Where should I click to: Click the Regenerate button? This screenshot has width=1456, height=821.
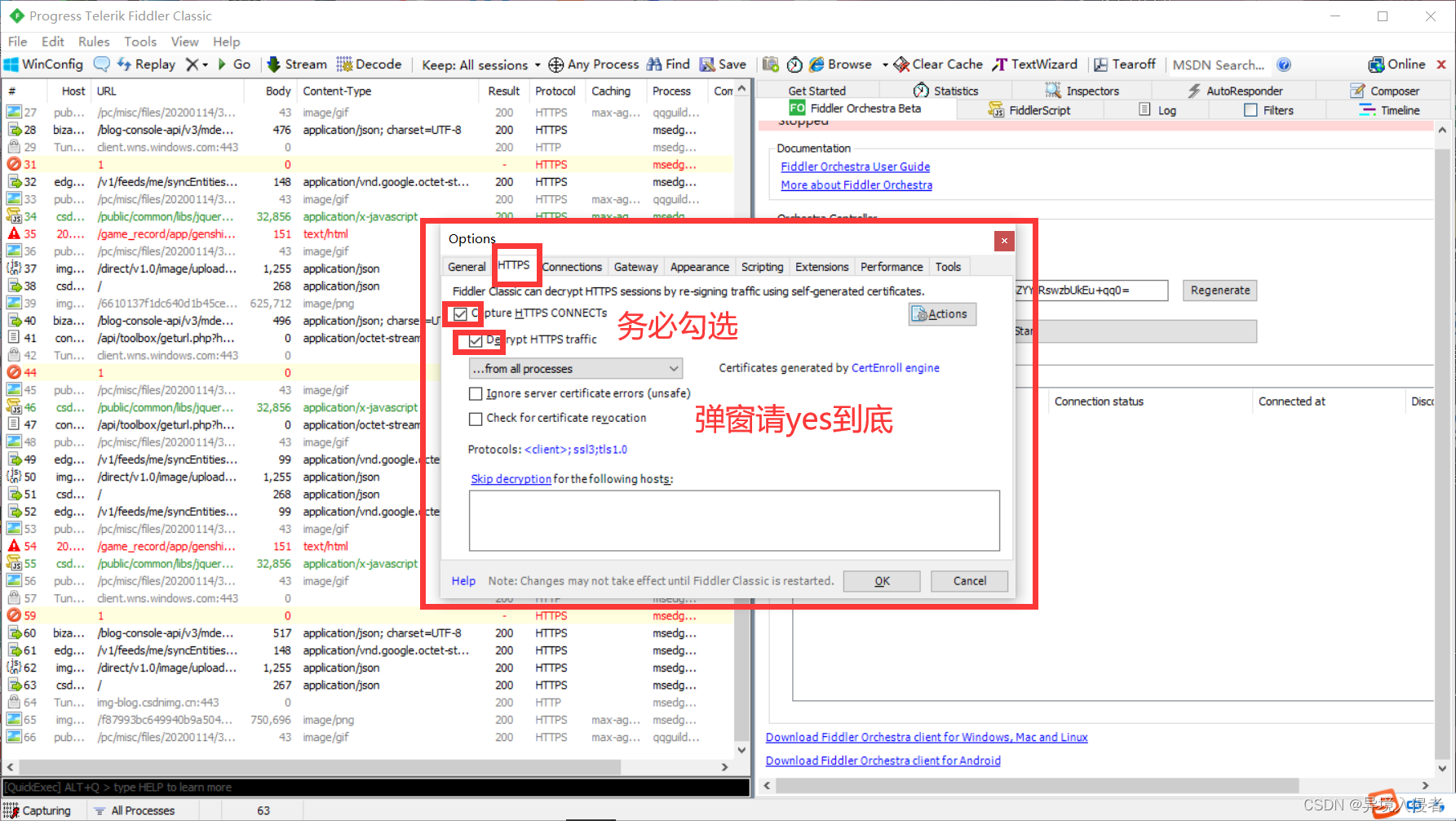(x=1219, y=291)
